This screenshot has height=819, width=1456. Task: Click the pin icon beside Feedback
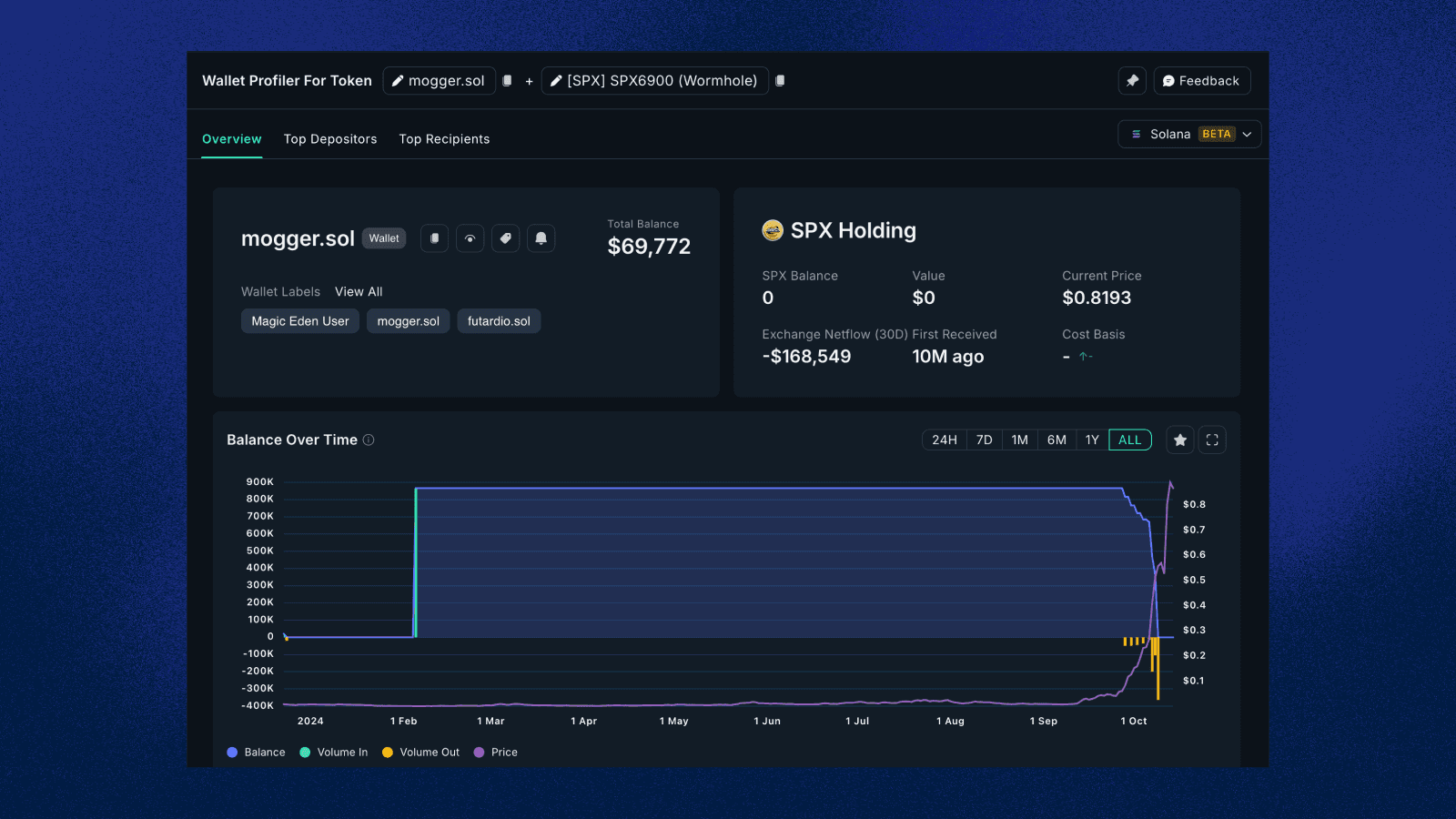pos(1132,81)
